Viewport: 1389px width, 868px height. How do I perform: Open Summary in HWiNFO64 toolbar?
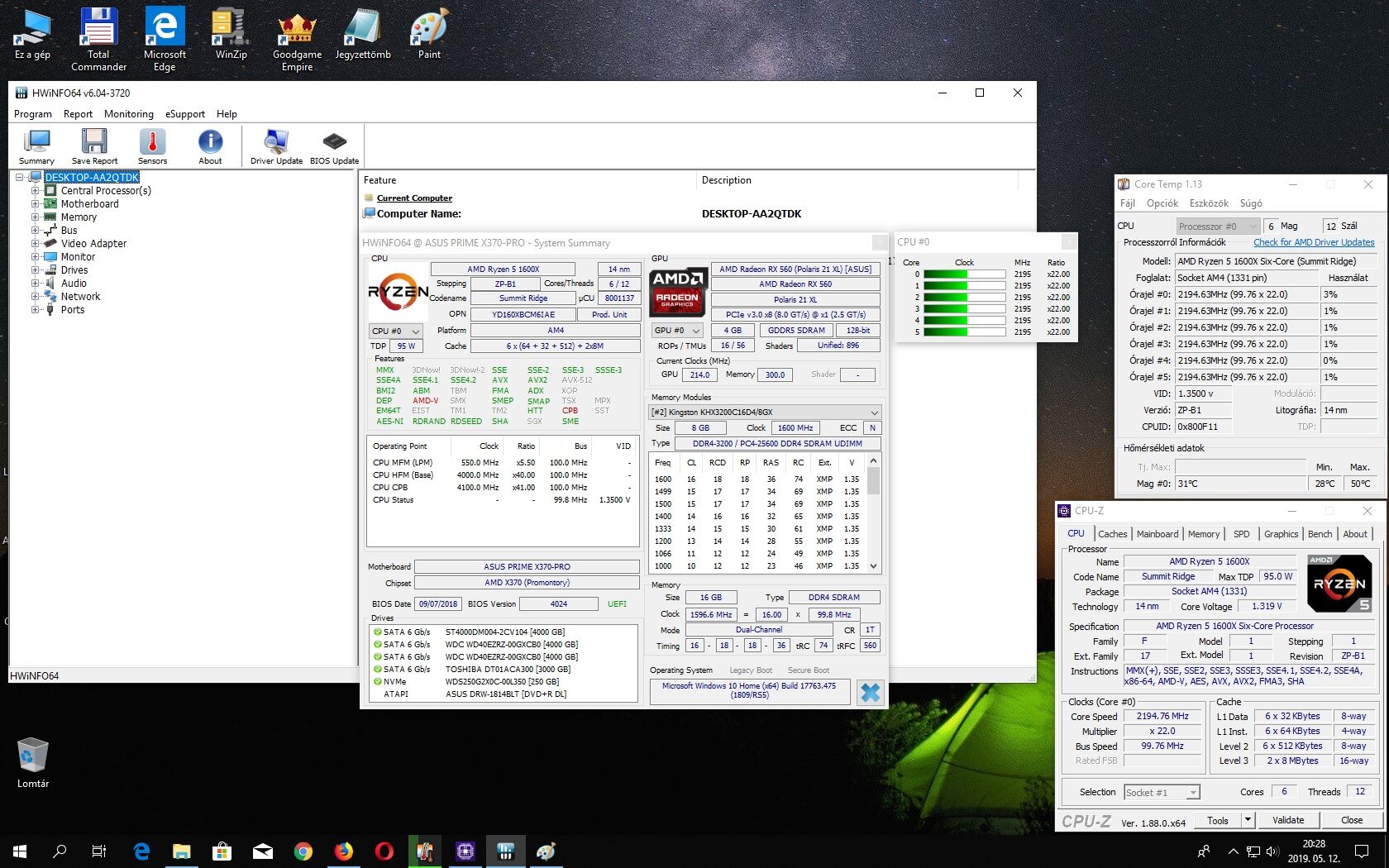click(x=36, y=146)
